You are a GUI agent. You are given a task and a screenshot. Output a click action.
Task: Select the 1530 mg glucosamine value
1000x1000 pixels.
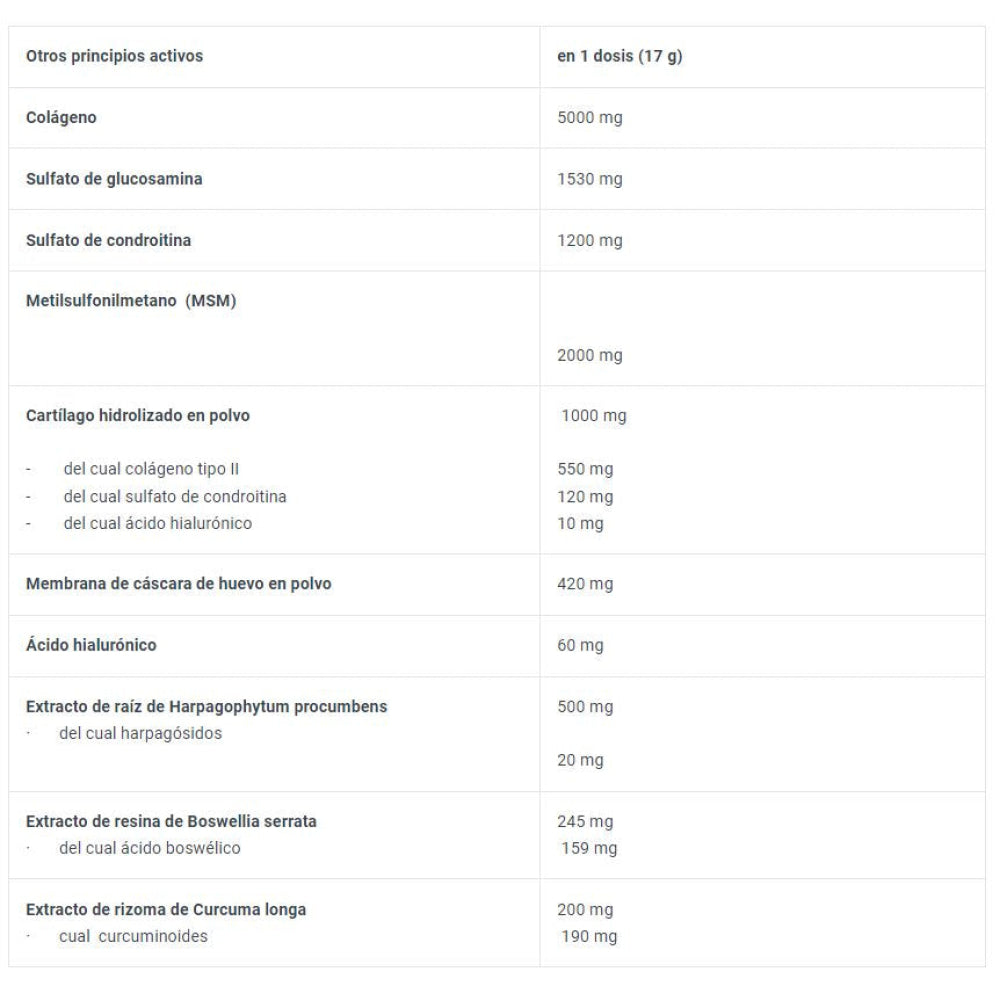click(x=589, y=179)
